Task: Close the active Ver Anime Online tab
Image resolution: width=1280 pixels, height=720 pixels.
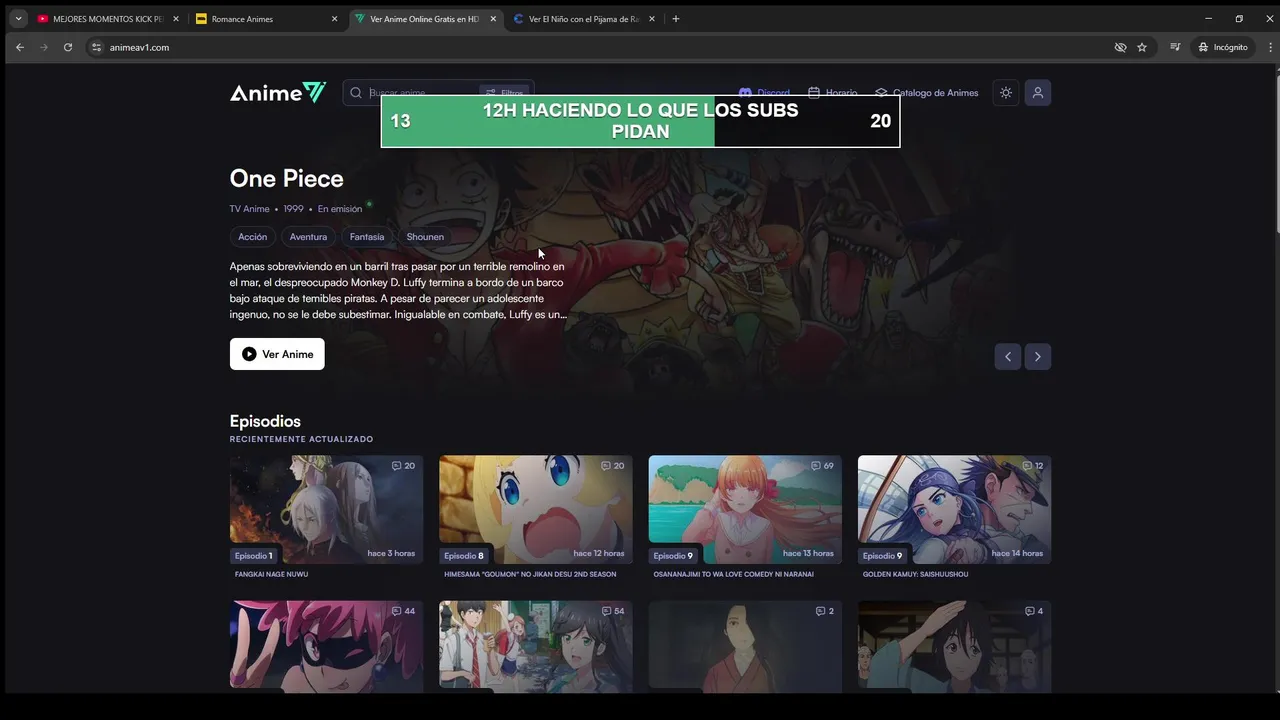Action: point(493,19)
